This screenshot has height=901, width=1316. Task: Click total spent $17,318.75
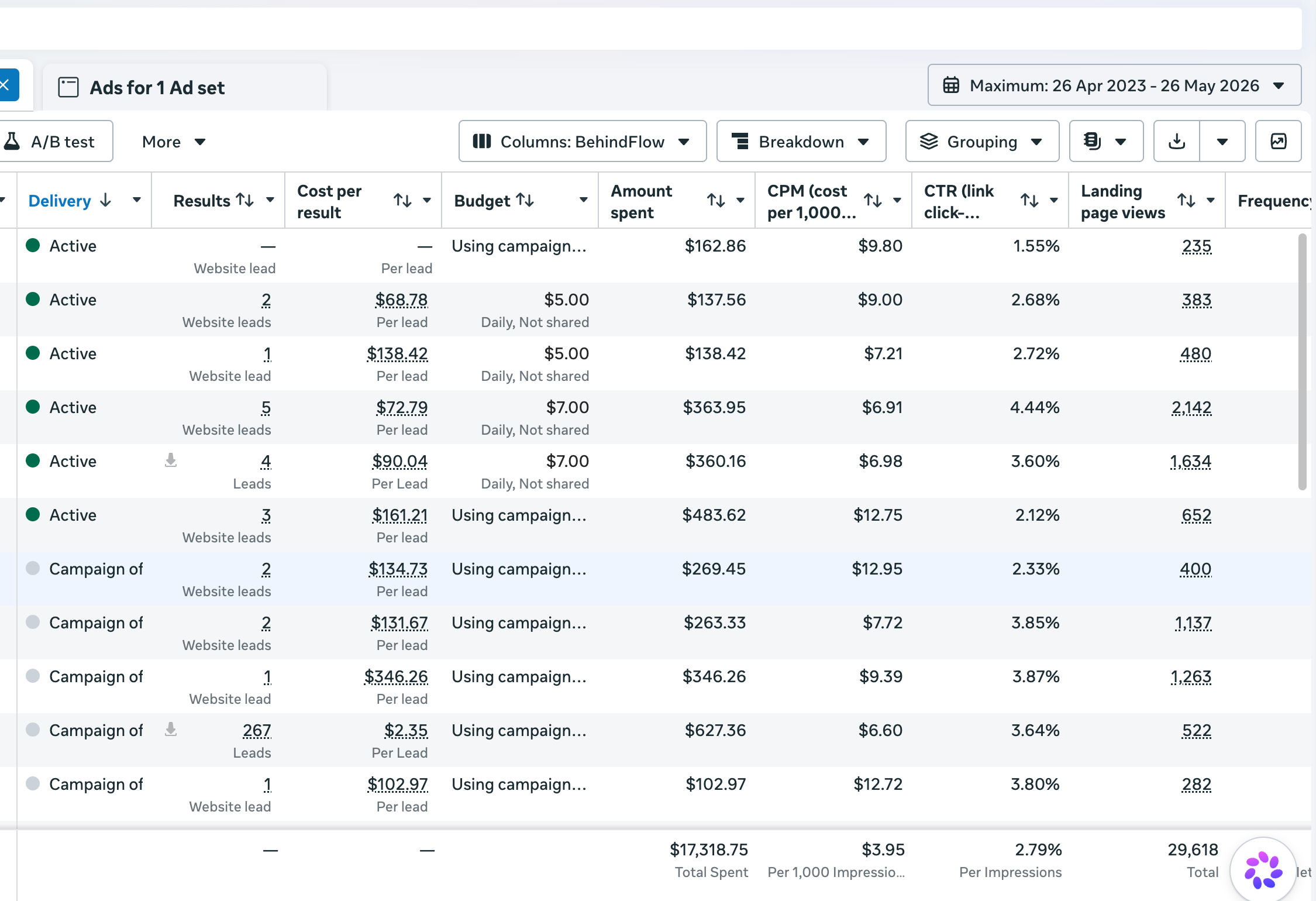[x=709, y=850]
